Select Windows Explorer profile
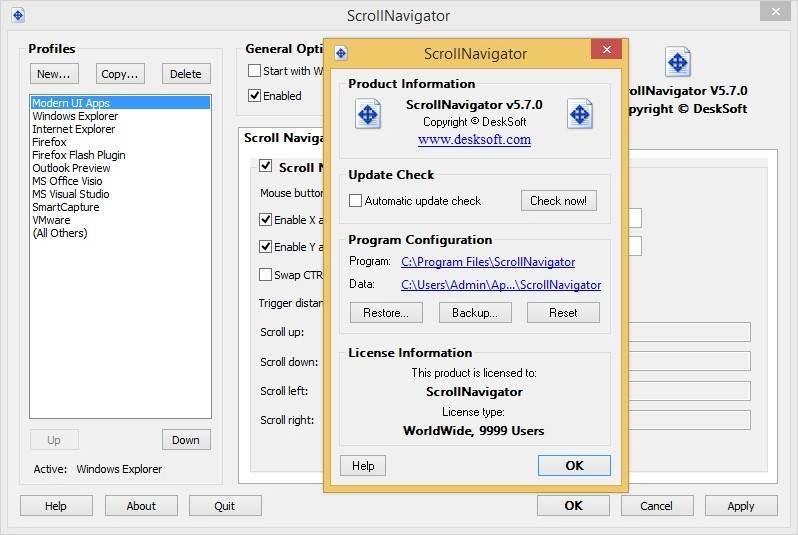This screenshot has height=535, width=798. click(x=120, y=116)
